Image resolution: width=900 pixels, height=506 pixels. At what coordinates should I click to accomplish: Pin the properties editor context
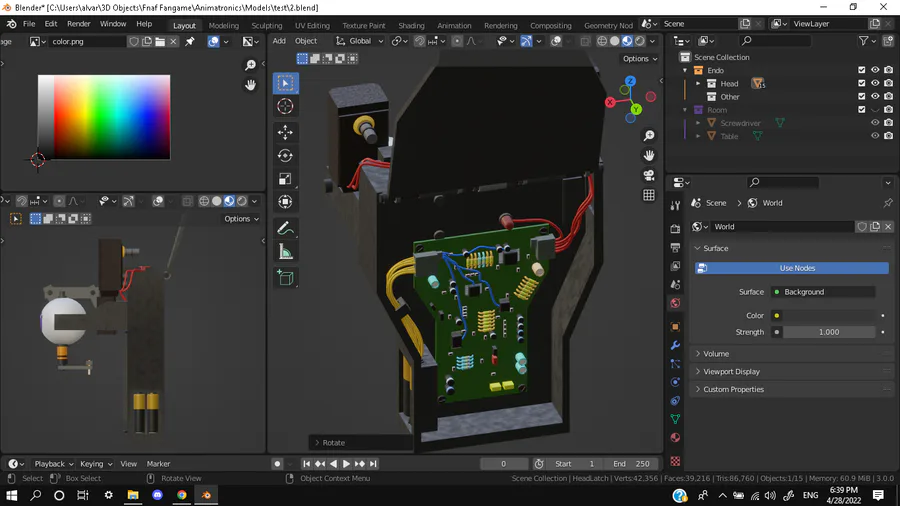[887, 203]
